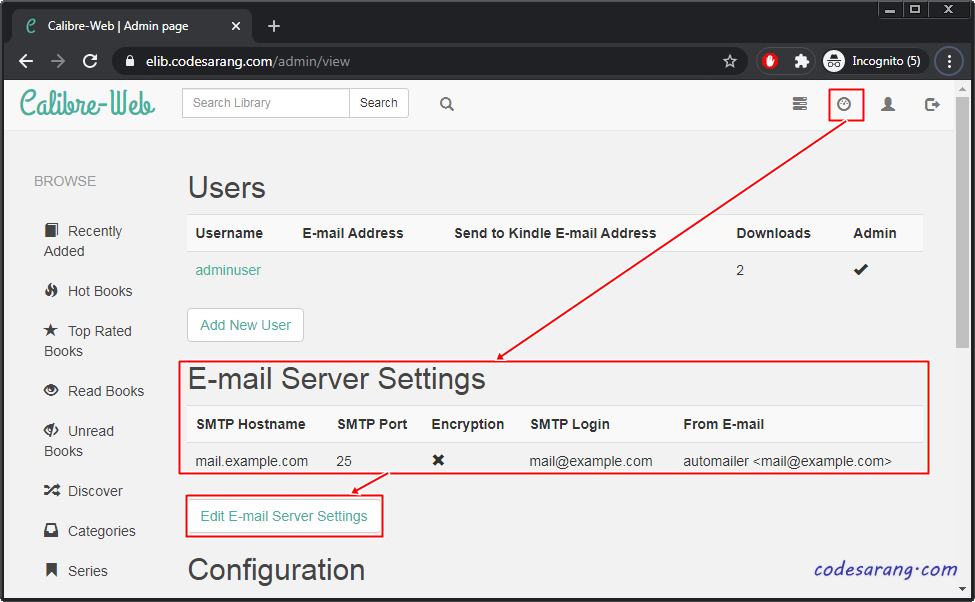Open Top Rated Books in sidebar
The height and width of the screenshot is (602, 975).
(88, 341)
